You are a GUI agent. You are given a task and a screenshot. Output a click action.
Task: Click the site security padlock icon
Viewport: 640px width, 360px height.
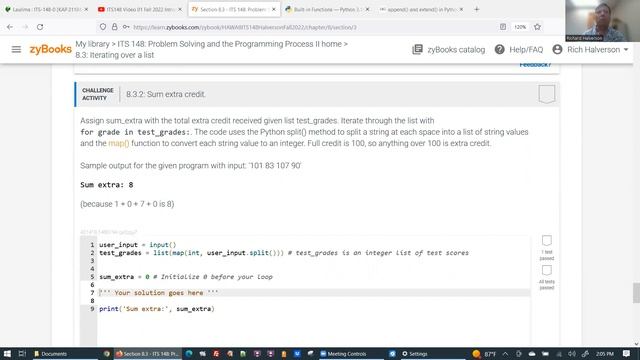click(x=115, y=27)
